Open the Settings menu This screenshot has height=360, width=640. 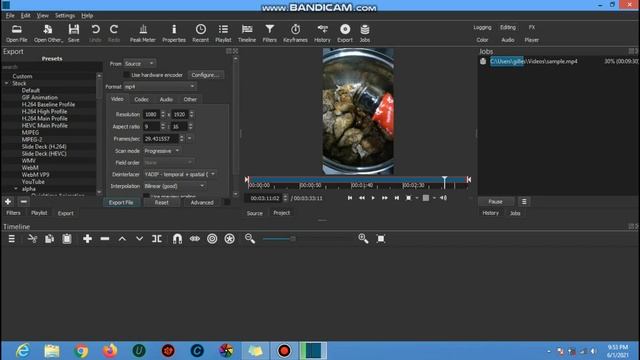(65, 16)
